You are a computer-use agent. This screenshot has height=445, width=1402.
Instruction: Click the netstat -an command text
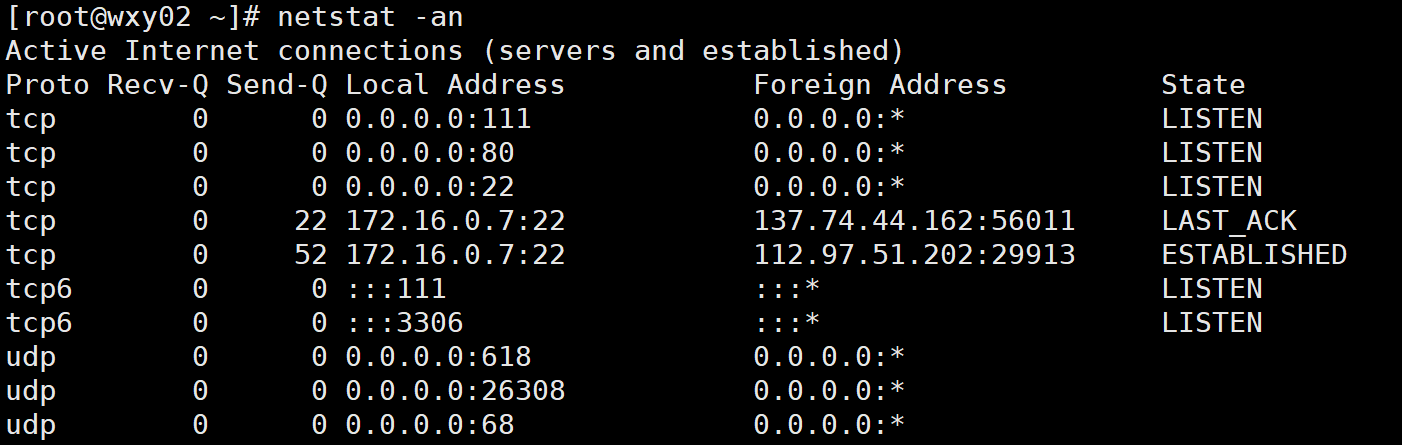(371, 16)
